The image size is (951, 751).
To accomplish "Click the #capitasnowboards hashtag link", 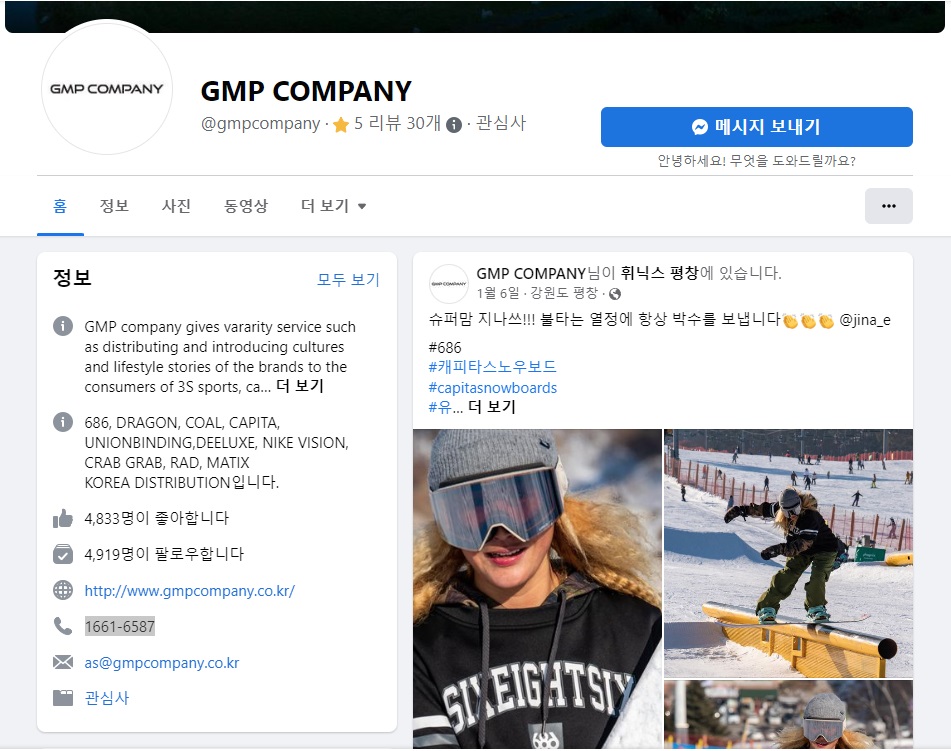I will pos(492,387).
